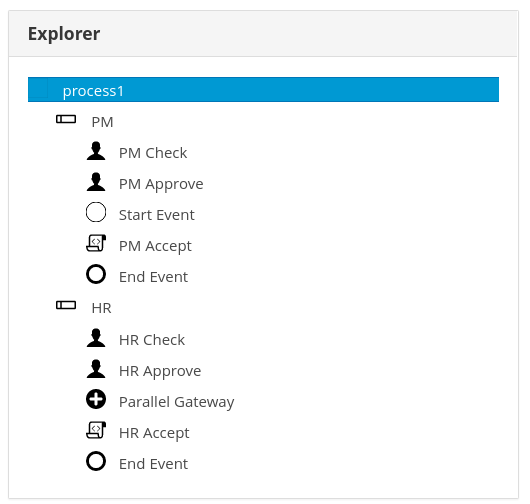Click the PM Accept script task icon
This screenshot has width=530, height=504.
pyautogui.click(x=96, y=243)
